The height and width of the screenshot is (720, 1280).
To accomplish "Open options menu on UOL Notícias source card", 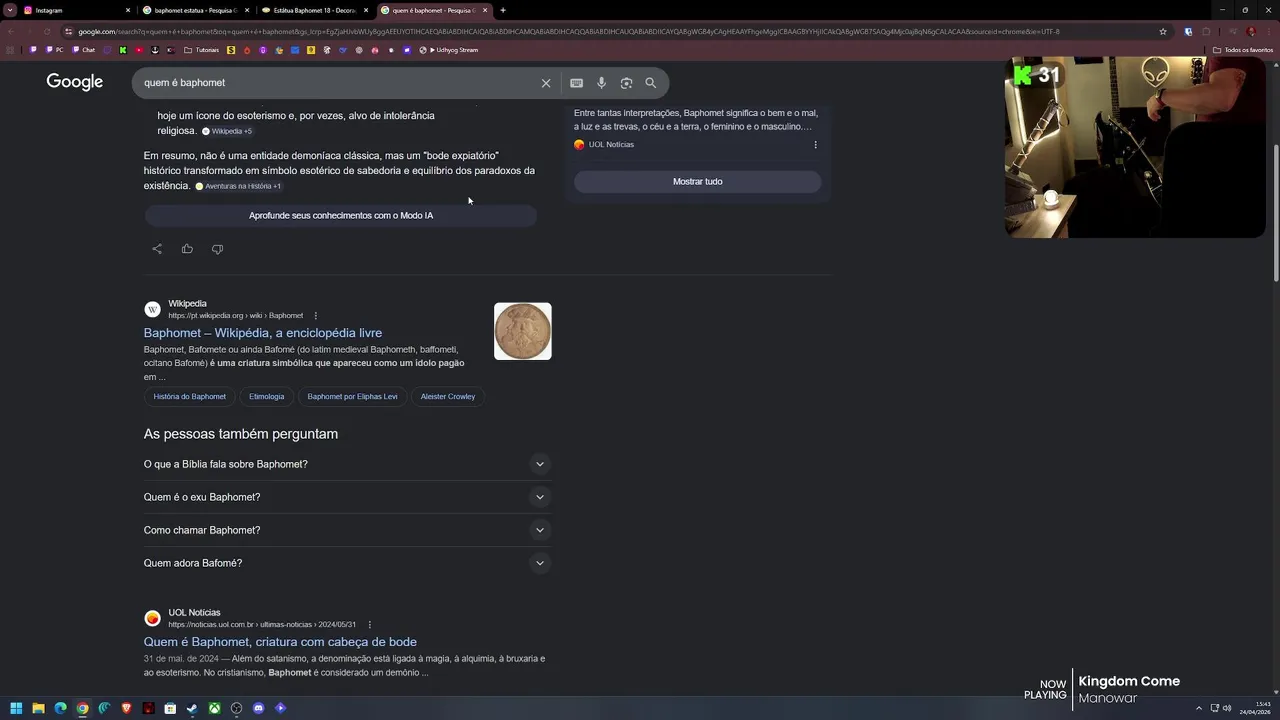I will tap(815, 145).
